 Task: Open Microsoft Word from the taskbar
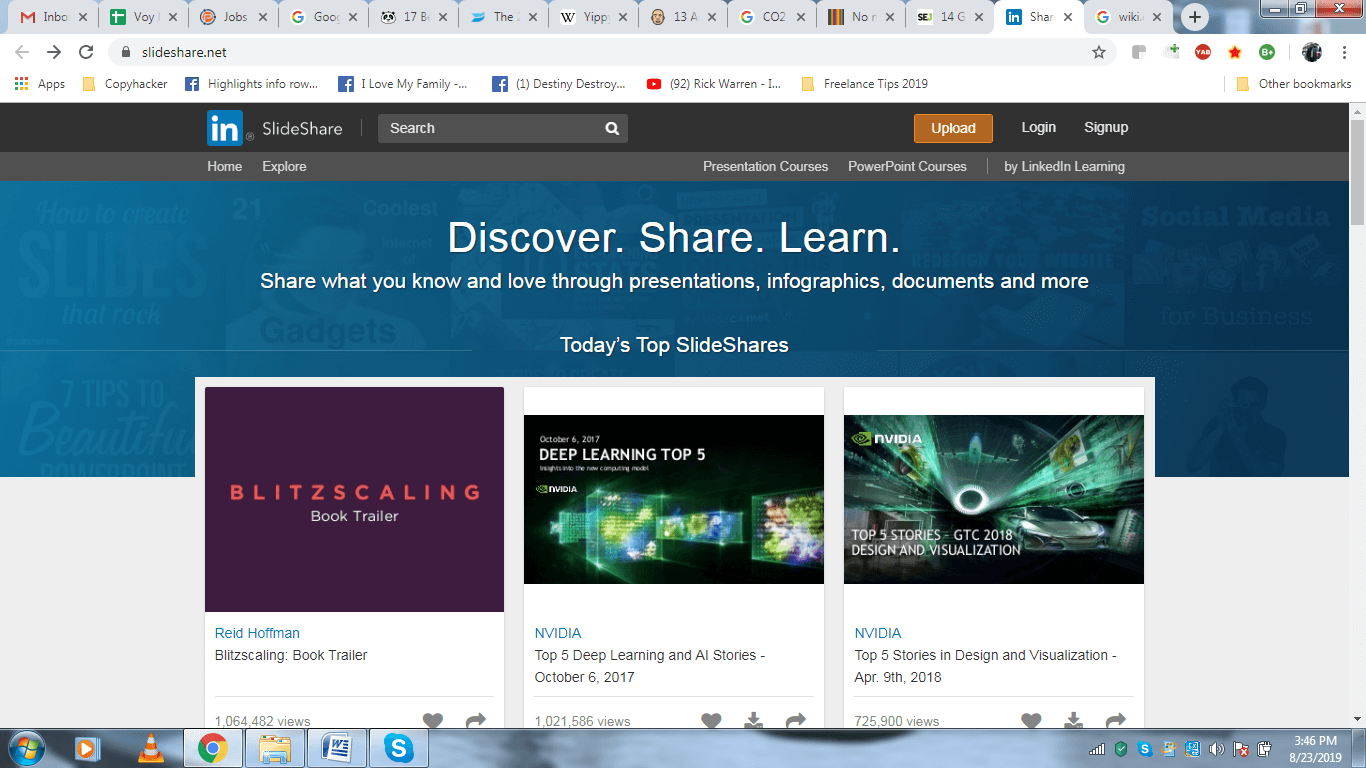click(337, 748)
